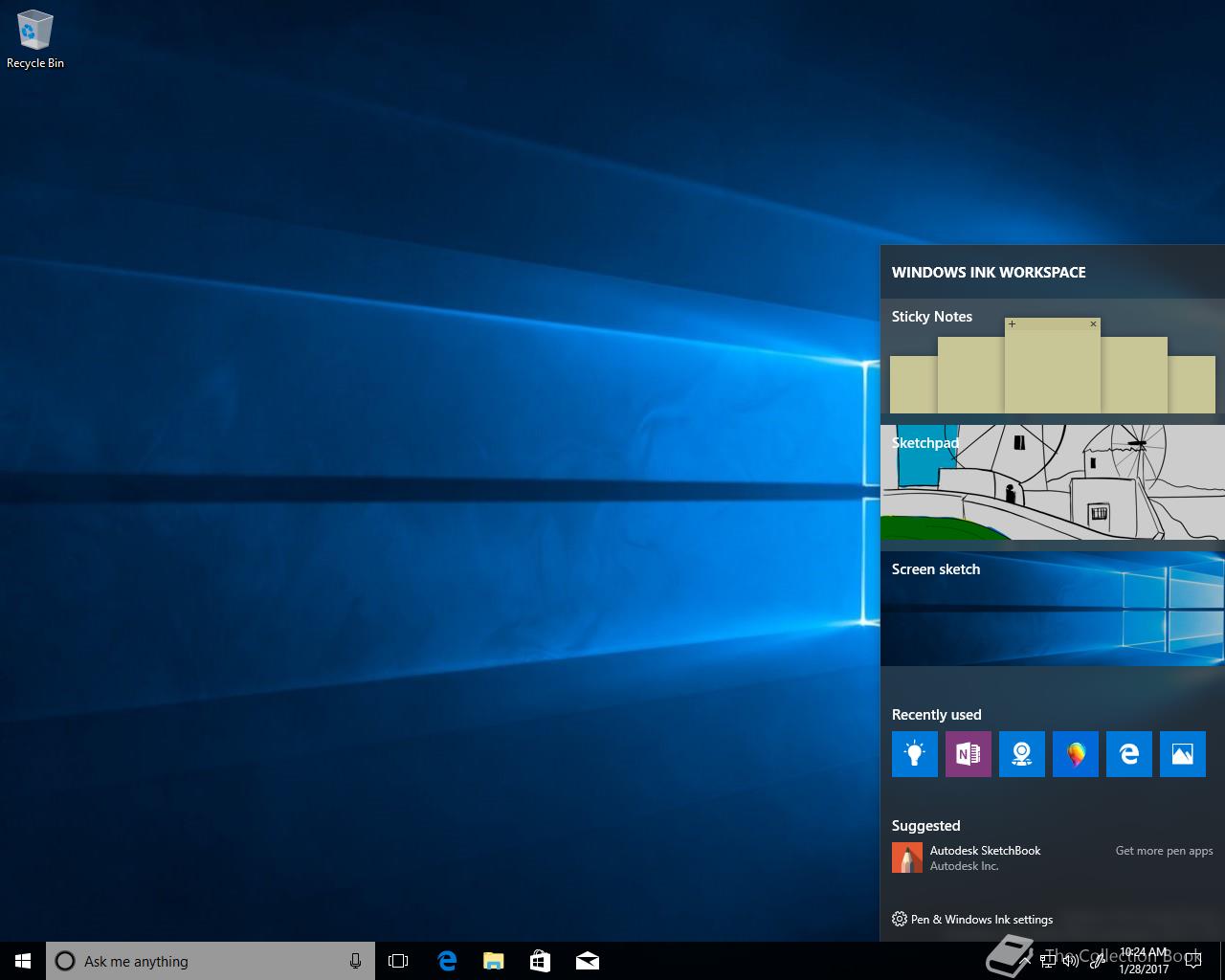Launch OneNote from Recently used
This screenshot has width=1225, height=980.
(968, 754)
